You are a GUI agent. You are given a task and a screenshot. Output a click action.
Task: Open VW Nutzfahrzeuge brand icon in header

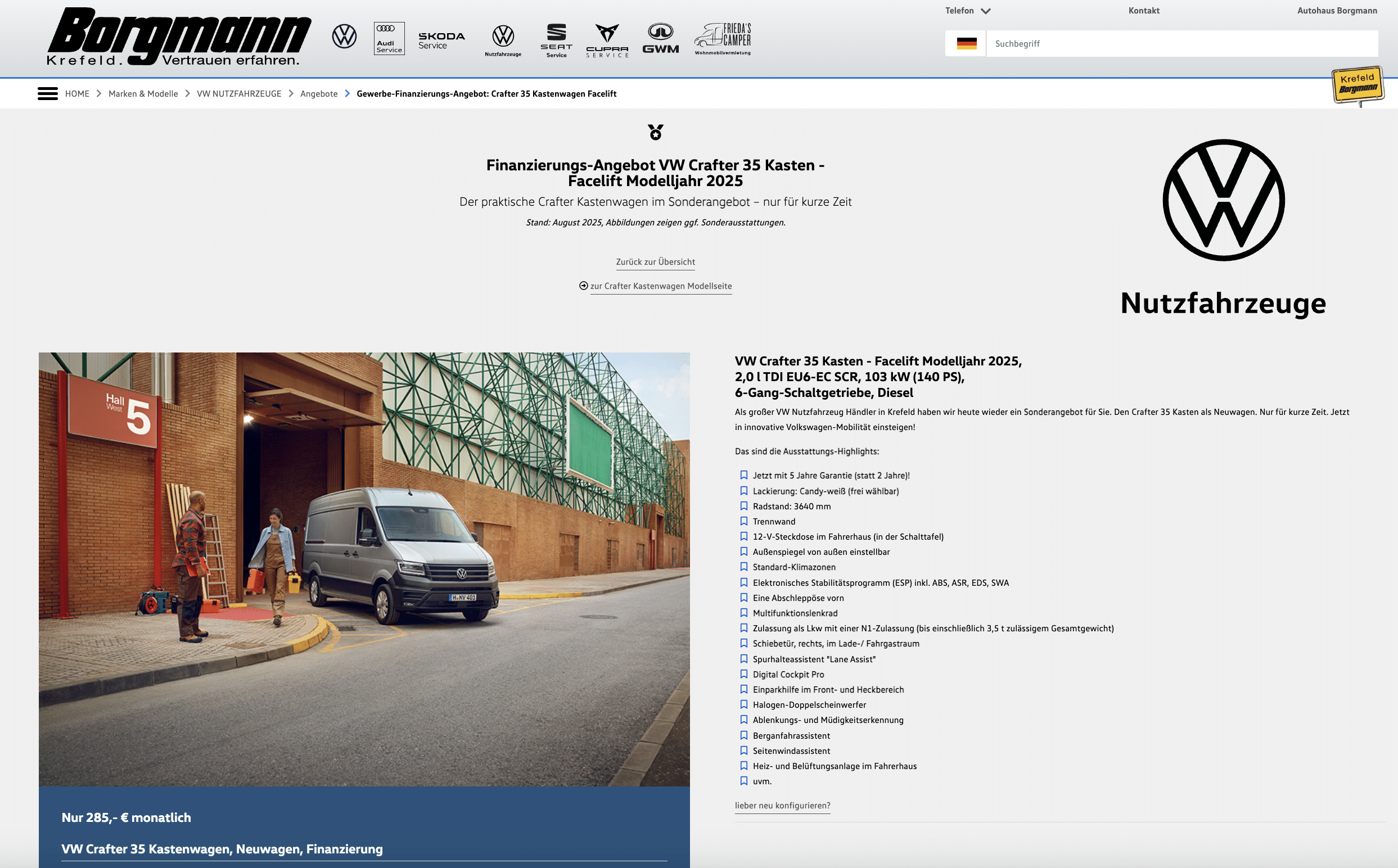tap(503, 40)
